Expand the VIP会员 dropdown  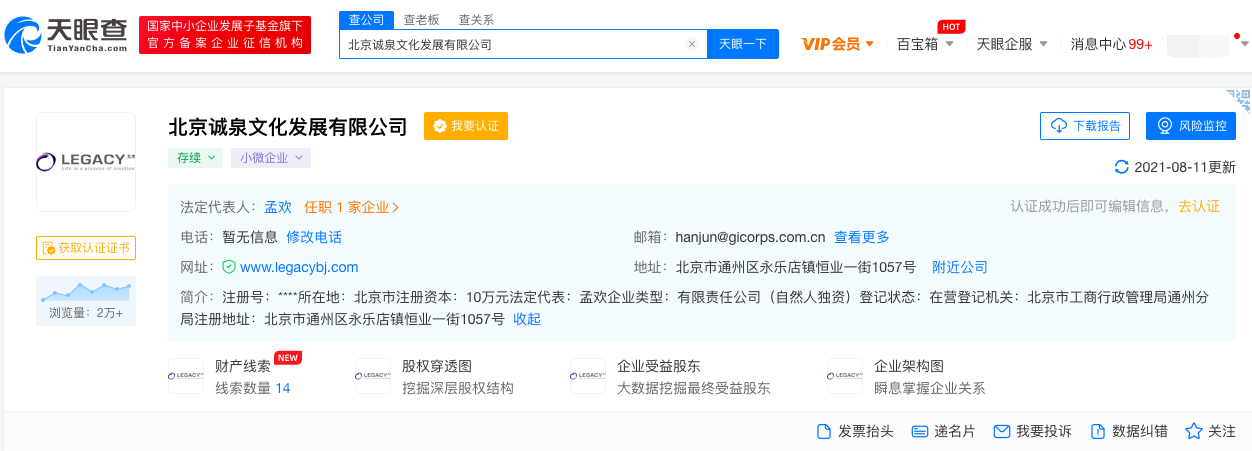838,44
